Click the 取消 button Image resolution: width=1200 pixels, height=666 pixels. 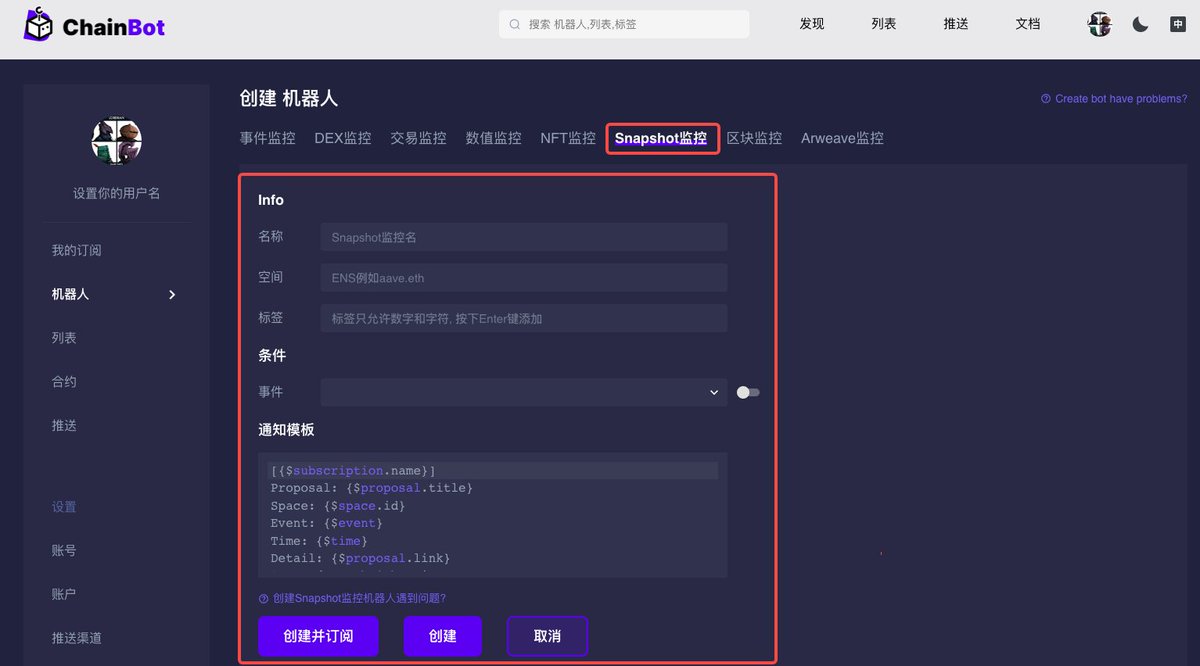tap(547, 636)
